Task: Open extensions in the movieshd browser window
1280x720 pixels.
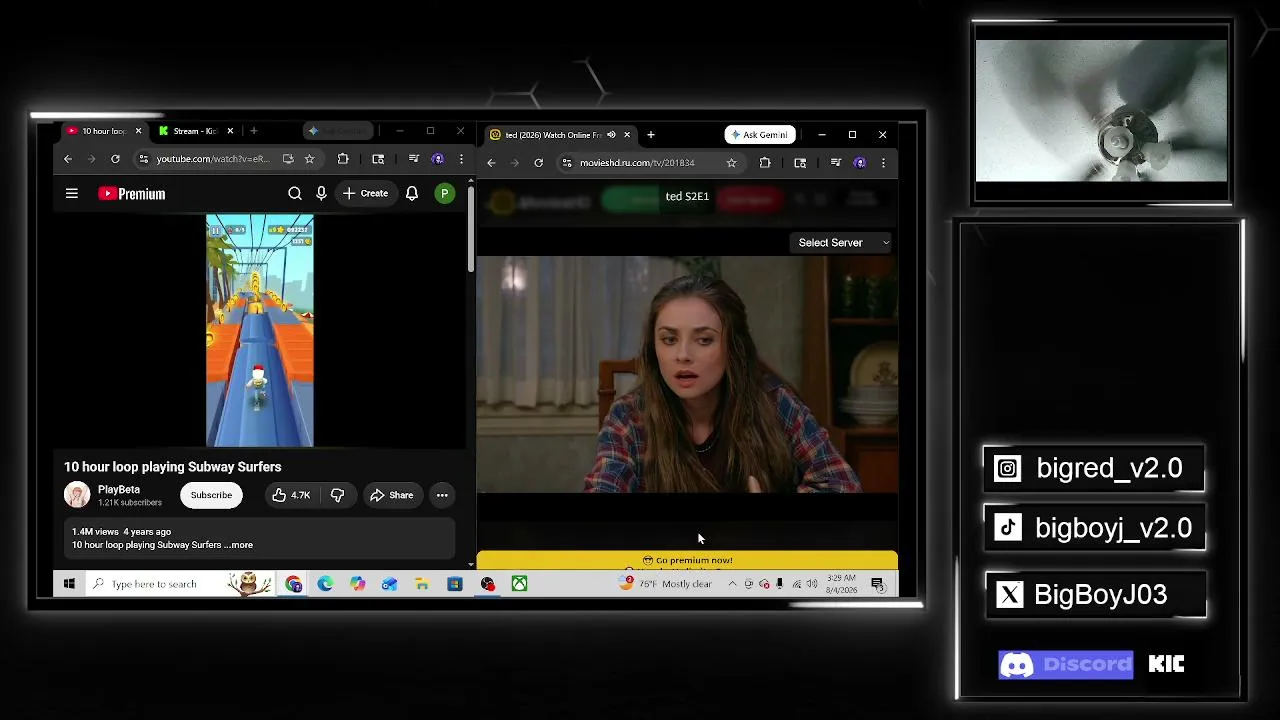Action: tap(765, 163)
